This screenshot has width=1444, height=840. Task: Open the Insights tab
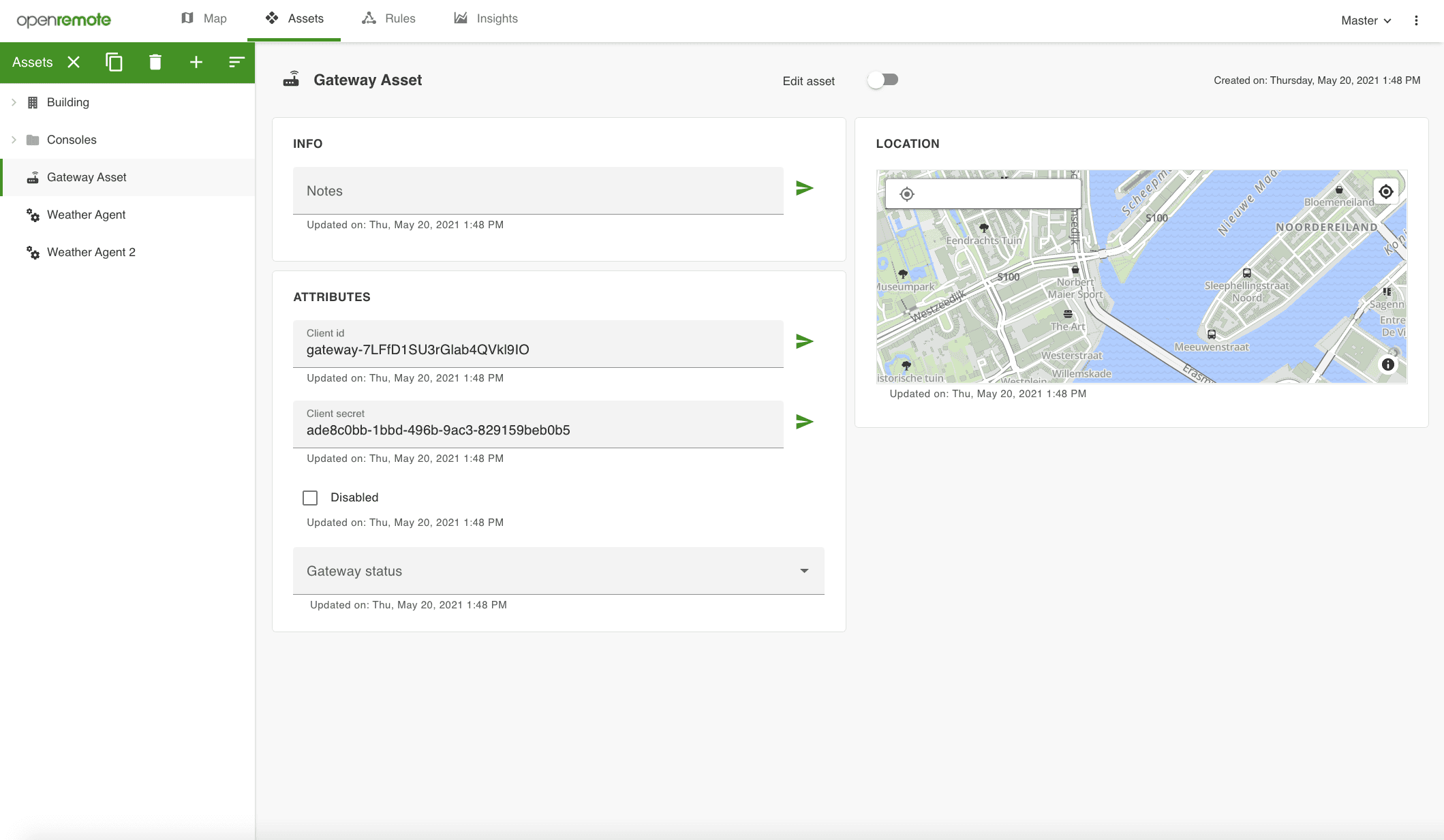click(486, 19)
